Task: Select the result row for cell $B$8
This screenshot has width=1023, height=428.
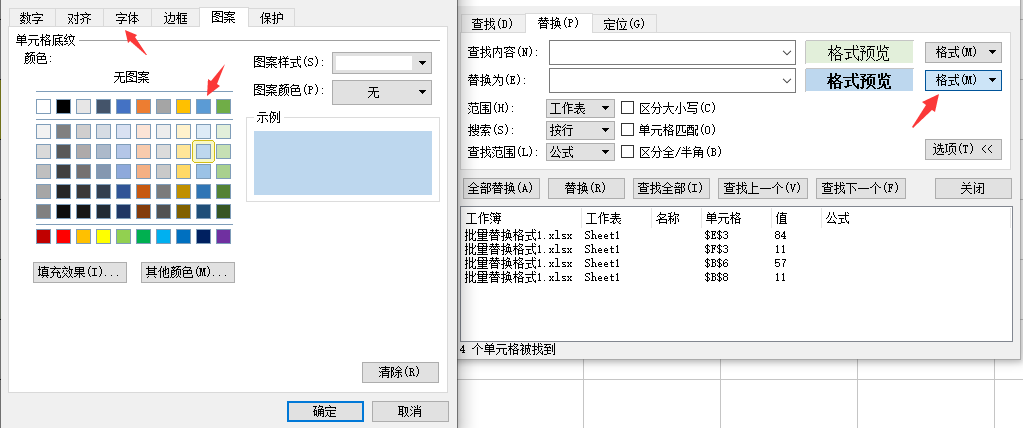Action: [x=736, y=278]
